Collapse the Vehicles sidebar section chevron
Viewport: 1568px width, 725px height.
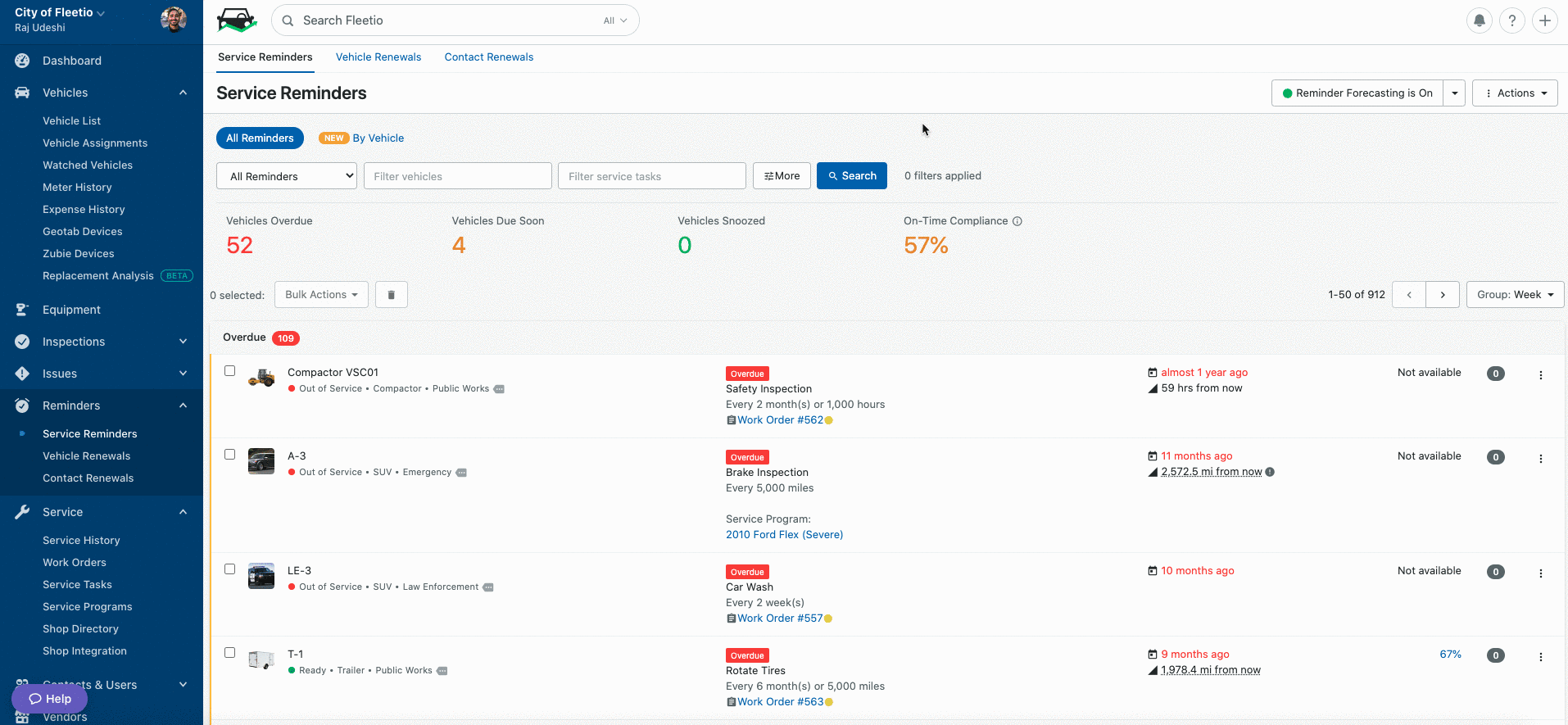tap(184, 93)
